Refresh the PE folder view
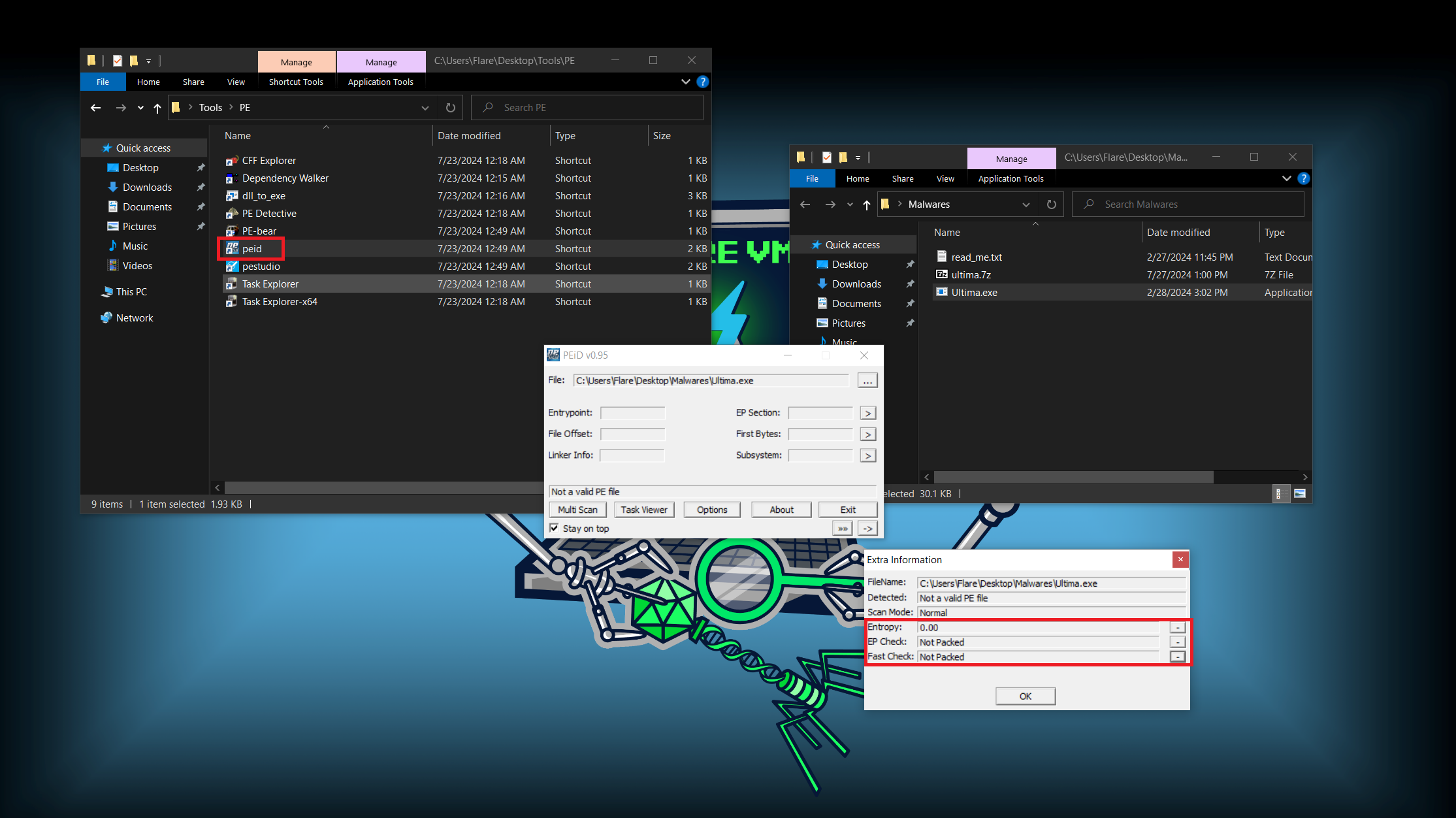Screen dimensions: 1456x818 451,108
